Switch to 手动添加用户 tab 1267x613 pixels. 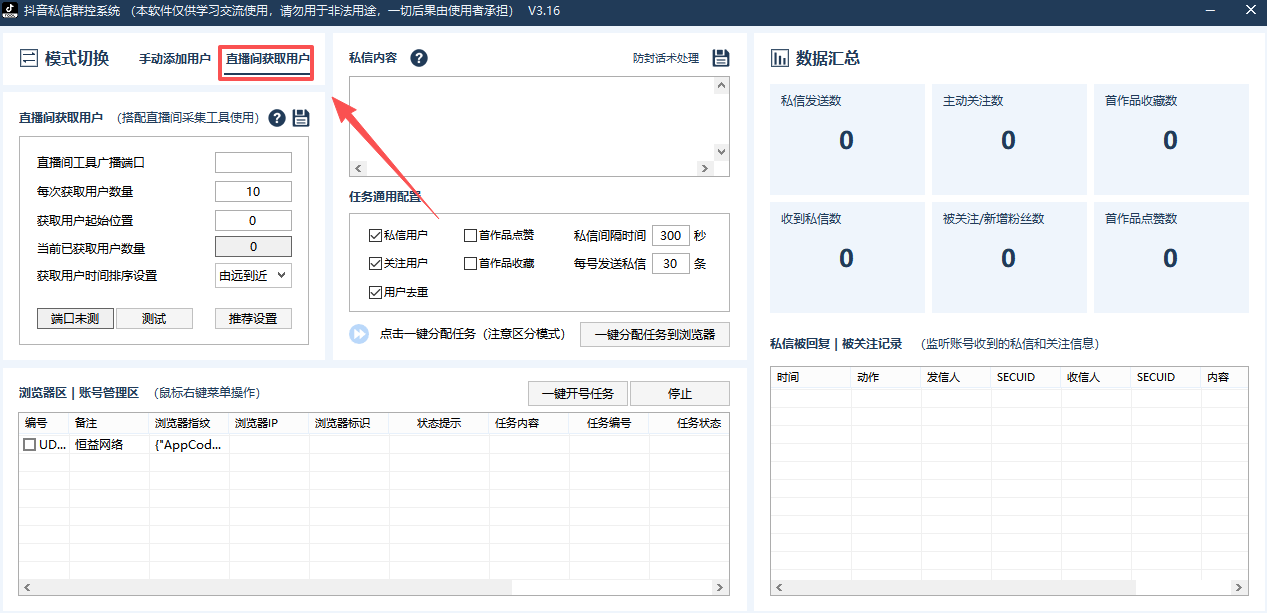pos(175,59)
